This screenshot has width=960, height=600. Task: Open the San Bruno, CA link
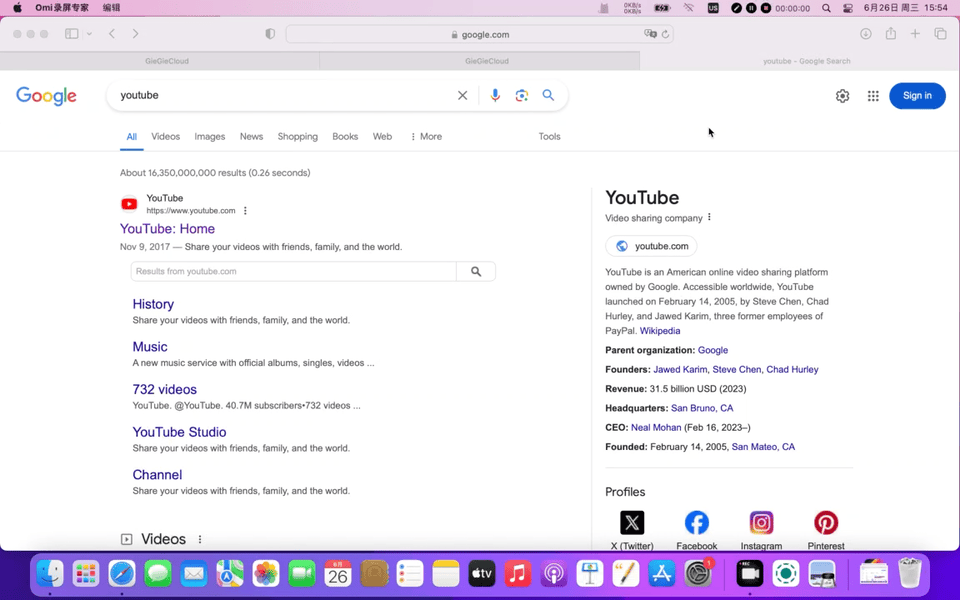[702, 408]
